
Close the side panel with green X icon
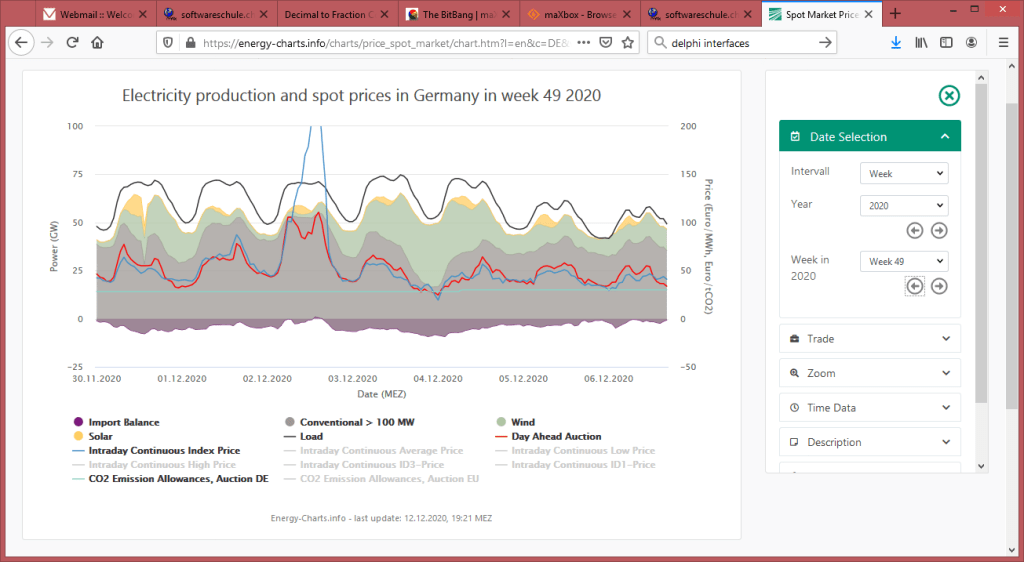[948, 95]
